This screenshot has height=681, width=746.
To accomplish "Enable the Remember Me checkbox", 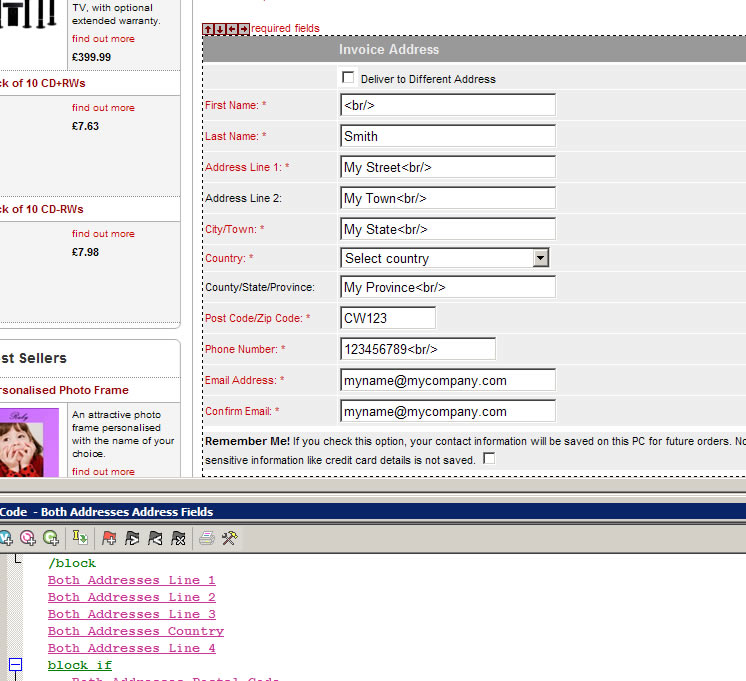I will 489,459.
